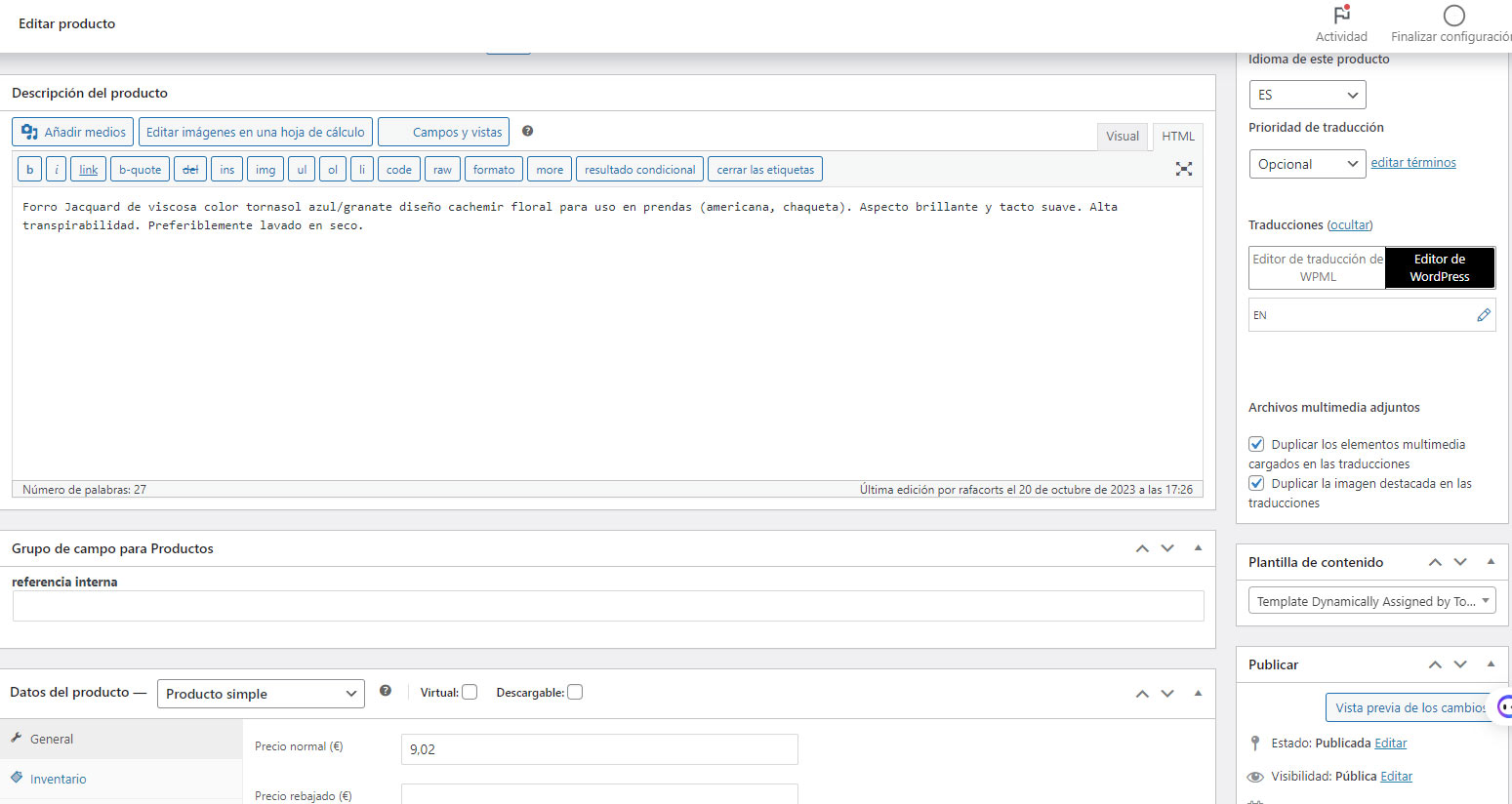Insert blockquote with b-quote button
1512x804 pixels.
pyautogui.click(x=141, y=170)
